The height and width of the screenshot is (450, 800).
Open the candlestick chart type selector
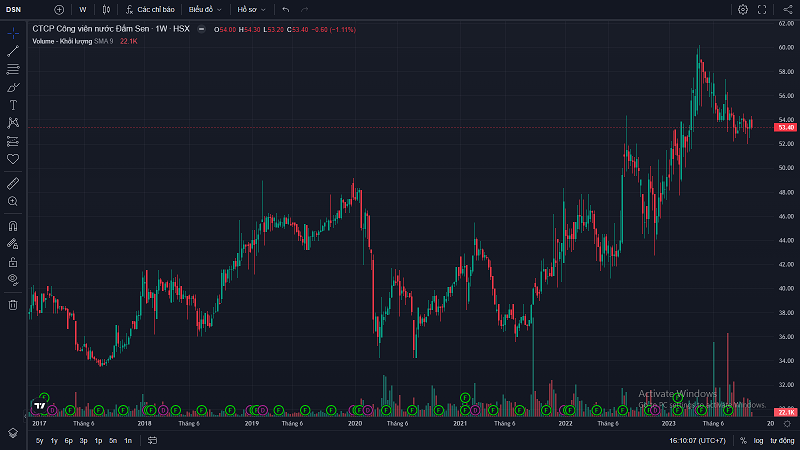pyautogui.click(x=106, y=9)
